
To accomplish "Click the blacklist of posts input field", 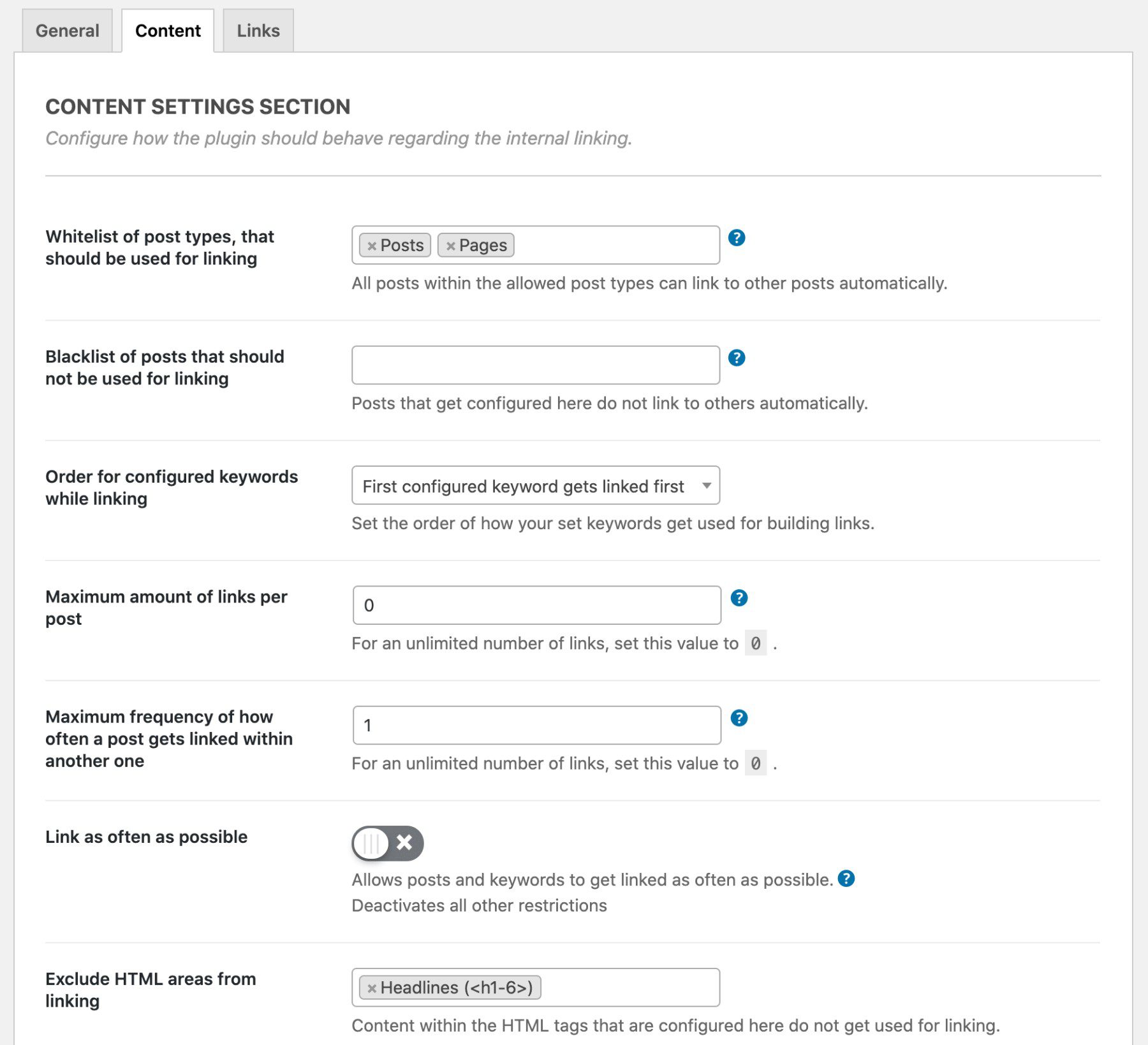I will pos(536,364).
